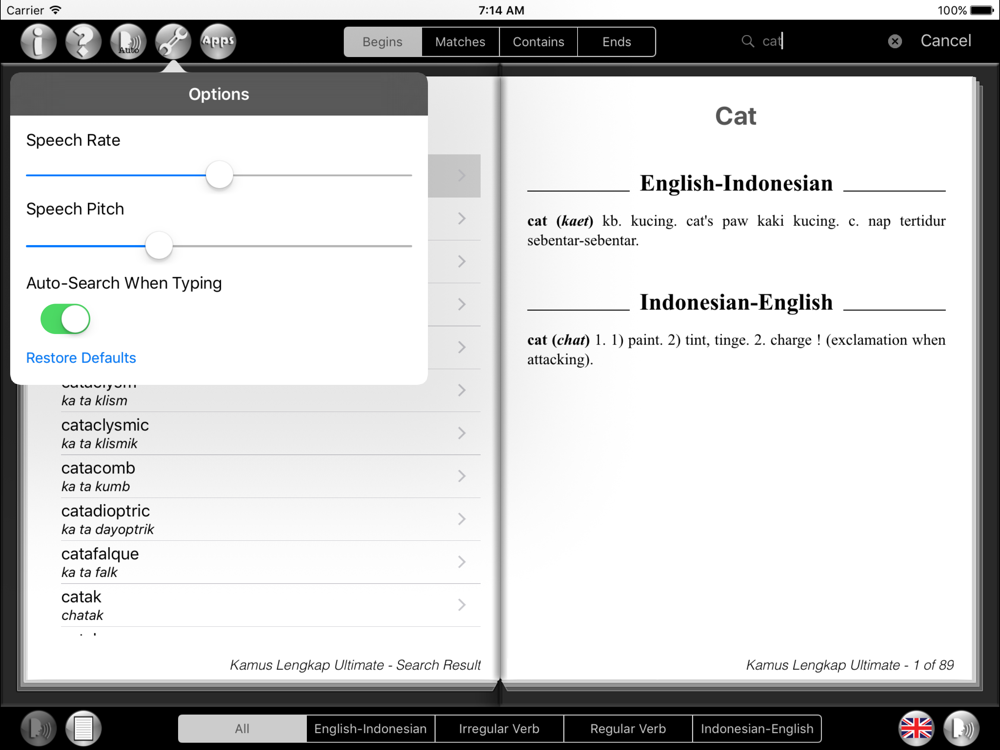Open the catadioptric entry
The width and height of the screenshot is (1000, 750).
pos(270,519)
